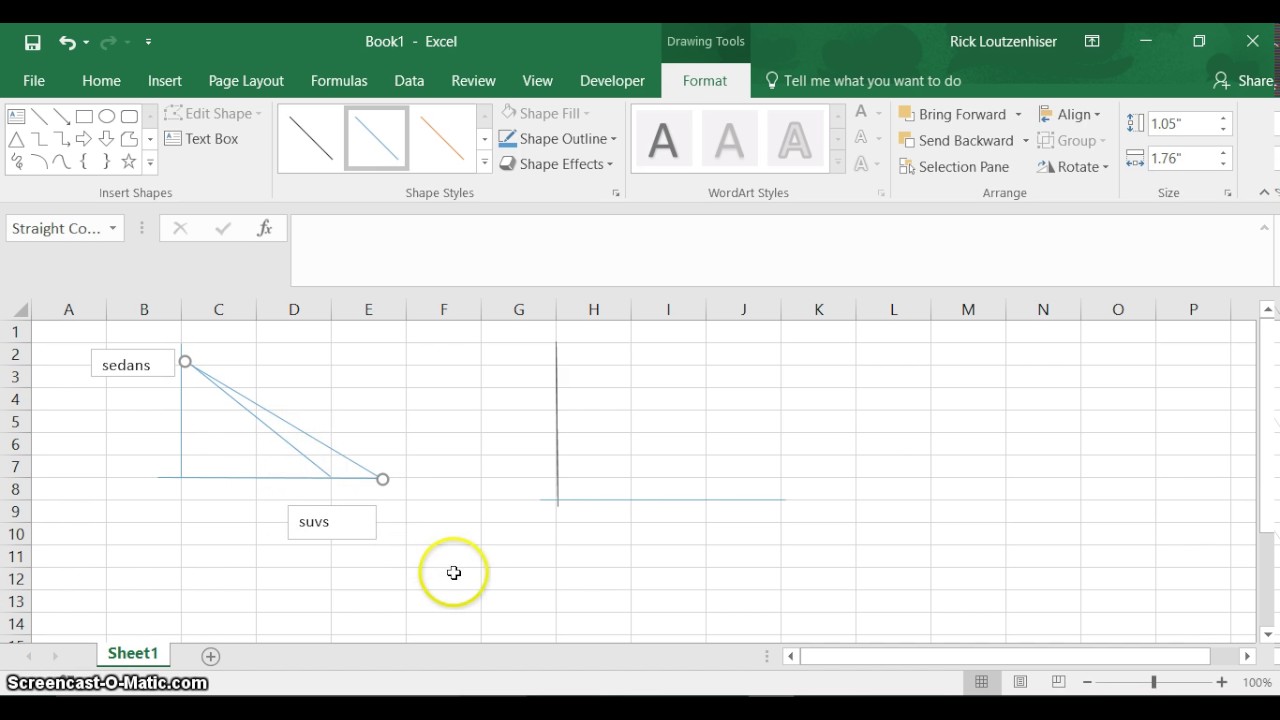Open the Rotate dropdown menu

(1073, 167)
